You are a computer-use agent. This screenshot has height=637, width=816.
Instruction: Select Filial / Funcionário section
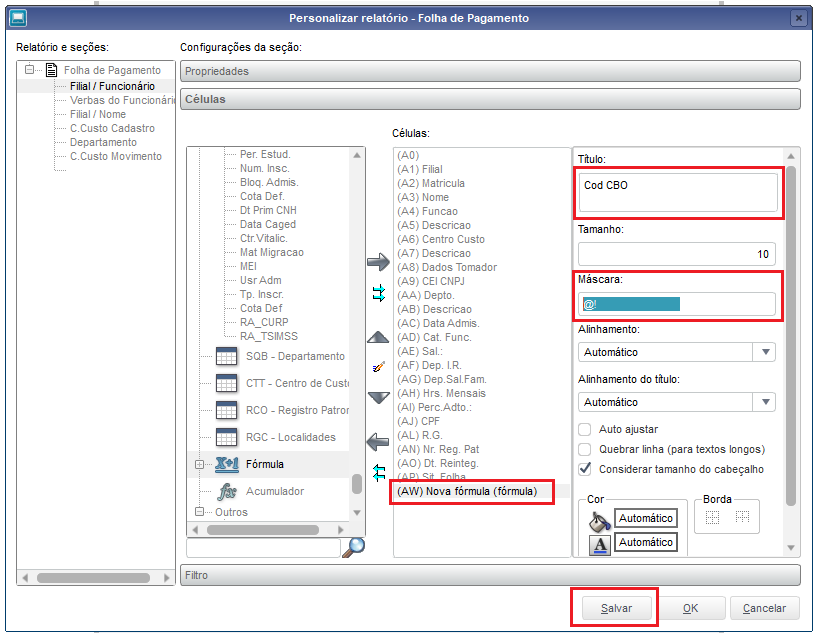point(112,86)
